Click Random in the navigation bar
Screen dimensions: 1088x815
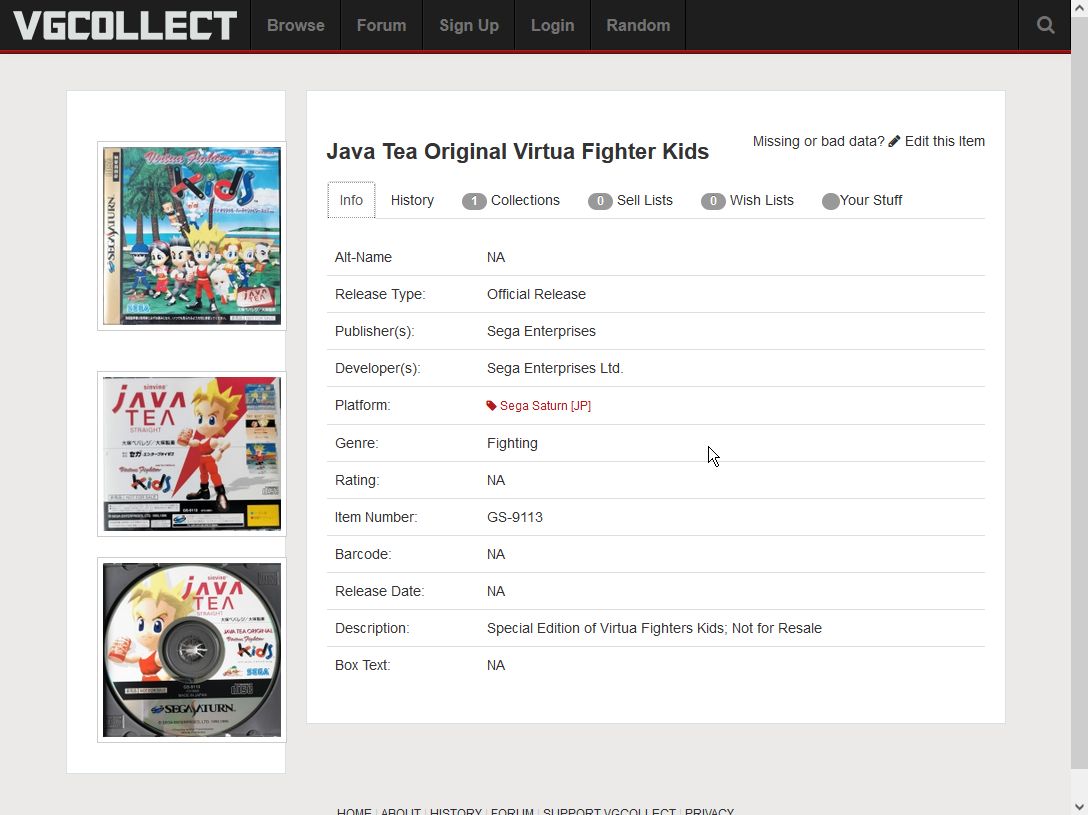638,25
